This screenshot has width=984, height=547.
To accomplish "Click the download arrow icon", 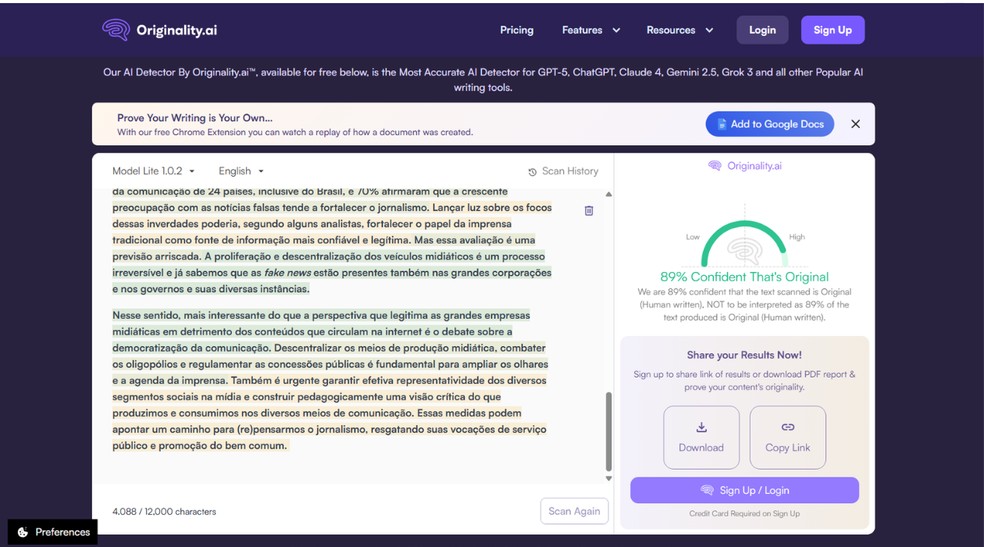I will (x=702, y=427).
